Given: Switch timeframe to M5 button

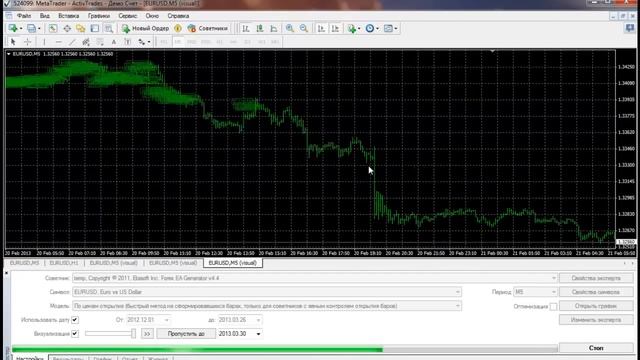Looking at the screenshot, I should coord(178,42).
